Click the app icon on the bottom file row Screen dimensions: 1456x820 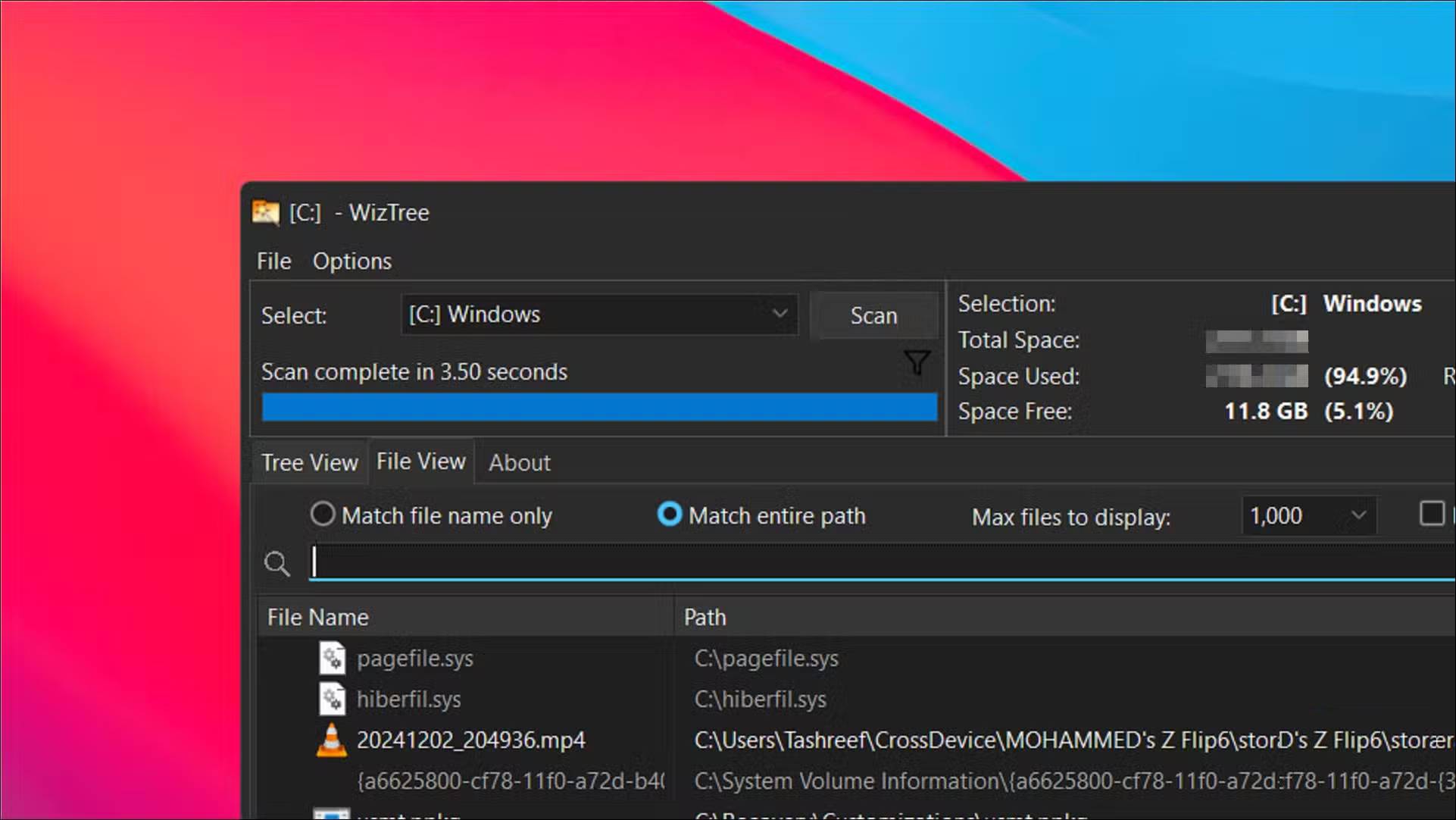click(x=332, y=815)
